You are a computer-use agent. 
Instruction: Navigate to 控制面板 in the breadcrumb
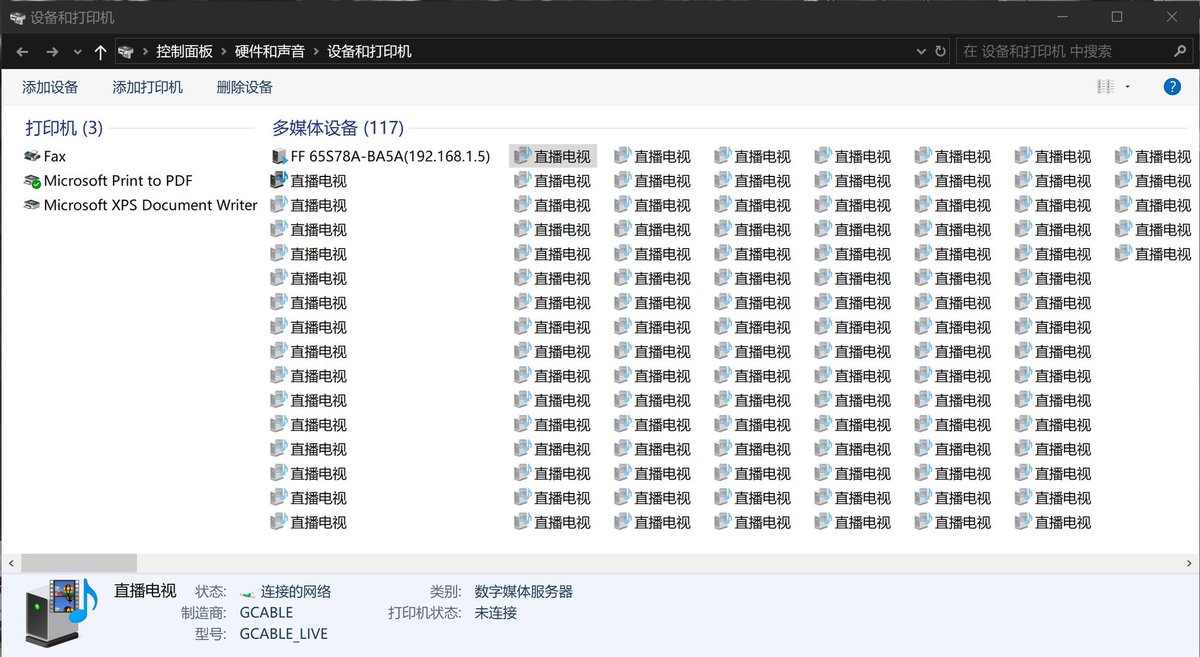point(184,51)
